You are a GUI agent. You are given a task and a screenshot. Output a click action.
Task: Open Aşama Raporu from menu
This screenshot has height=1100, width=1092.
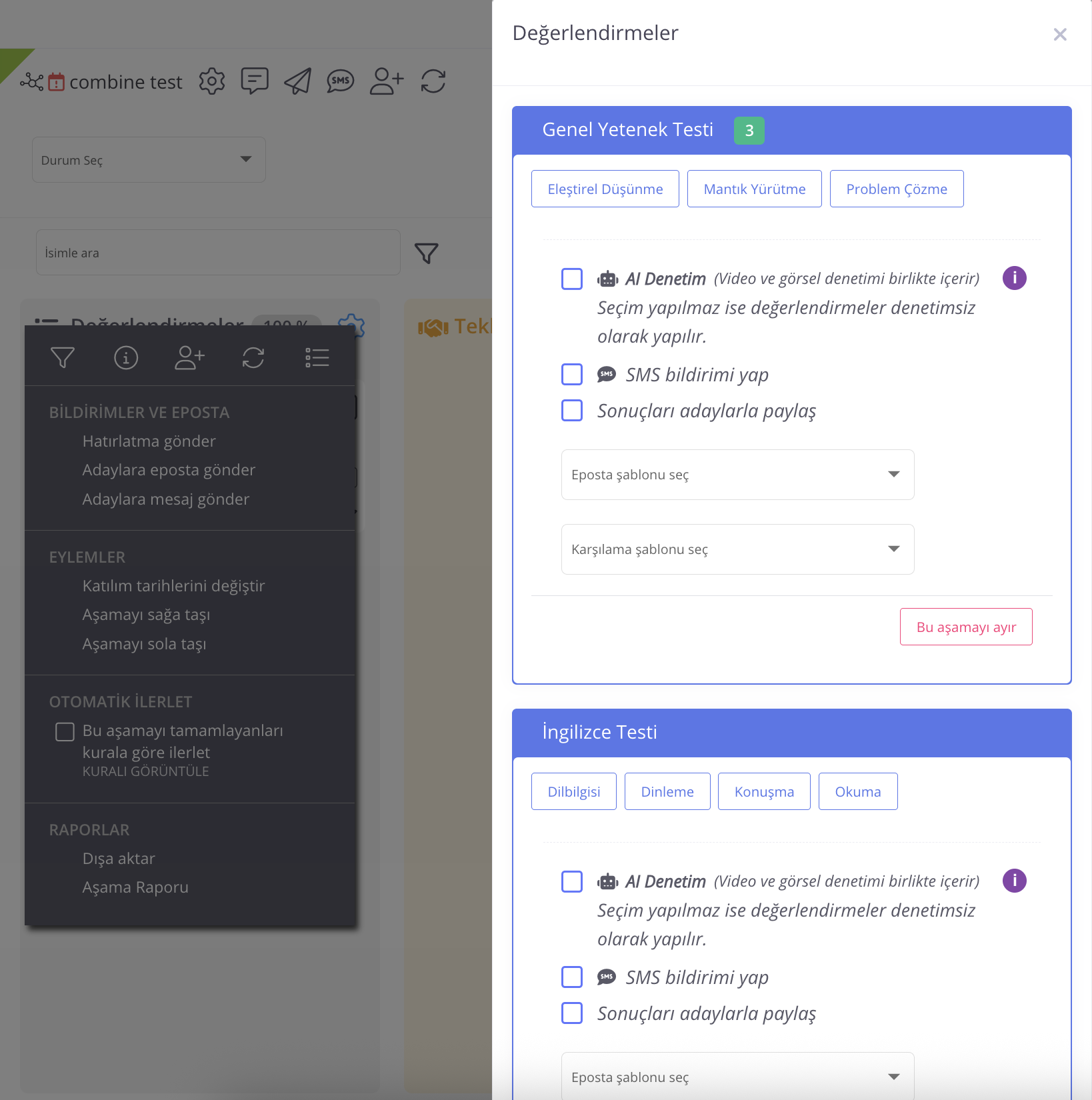click(135, 887)
